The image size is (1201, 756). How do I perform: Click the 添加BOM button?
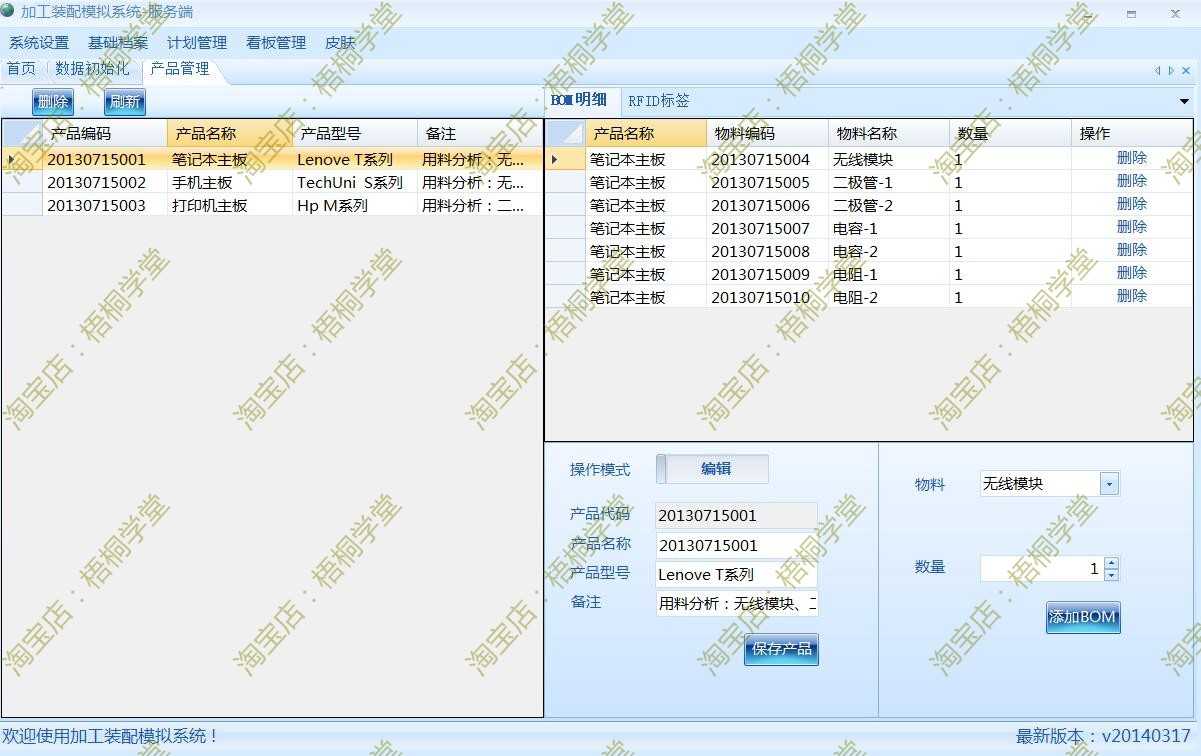(x=1083, y=617)
